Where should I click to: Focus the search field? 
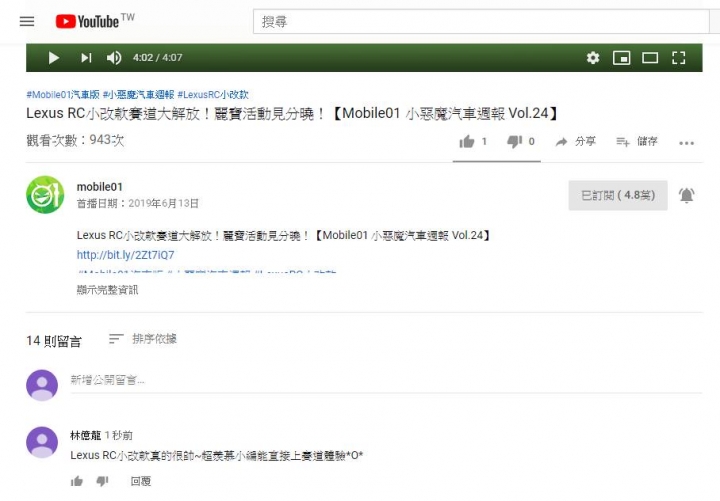[481, 21]
